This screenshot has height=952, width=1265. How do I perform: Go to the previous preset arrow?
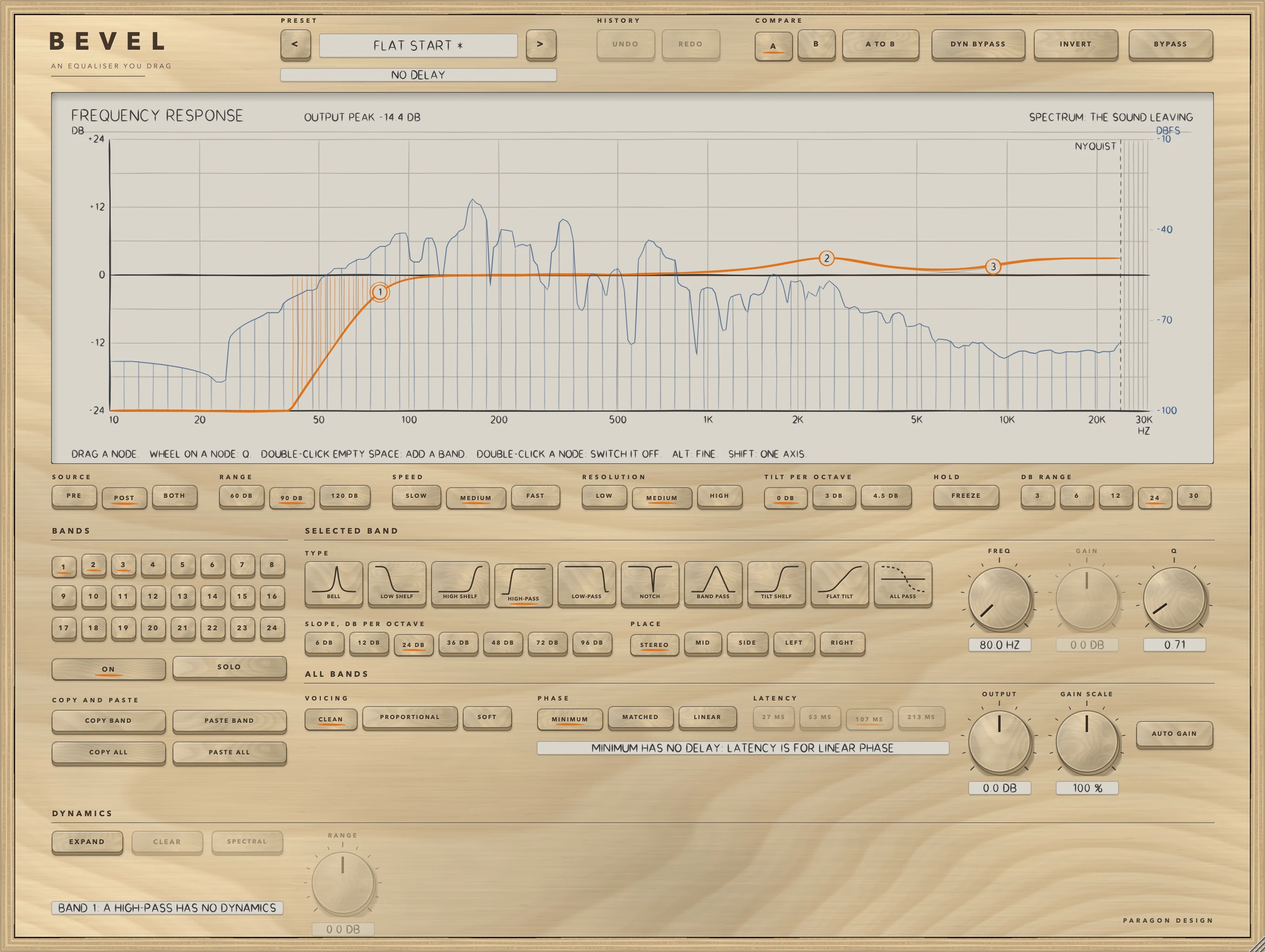295,45
